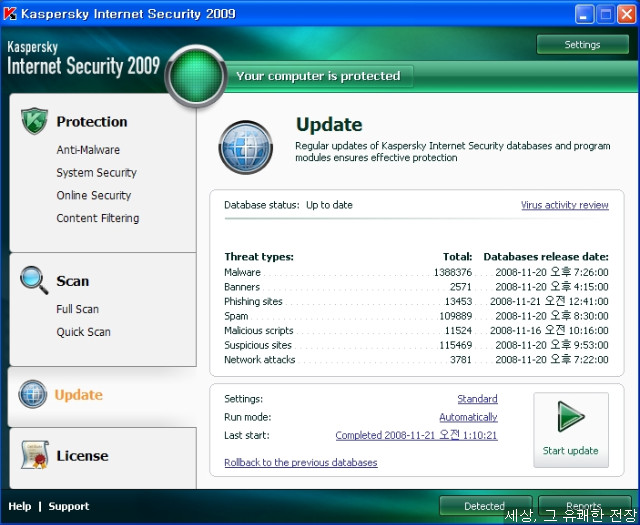
Task: Open Help in the bottom bar
Action: click(20, 506)
